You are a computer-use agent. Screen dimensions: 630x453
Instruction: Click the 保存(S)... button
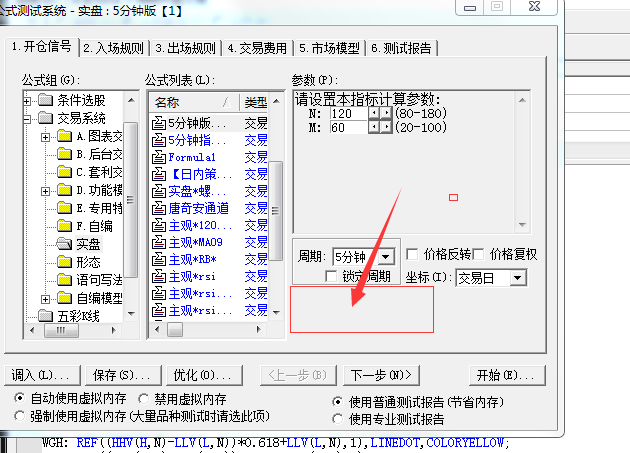[123, 375]
